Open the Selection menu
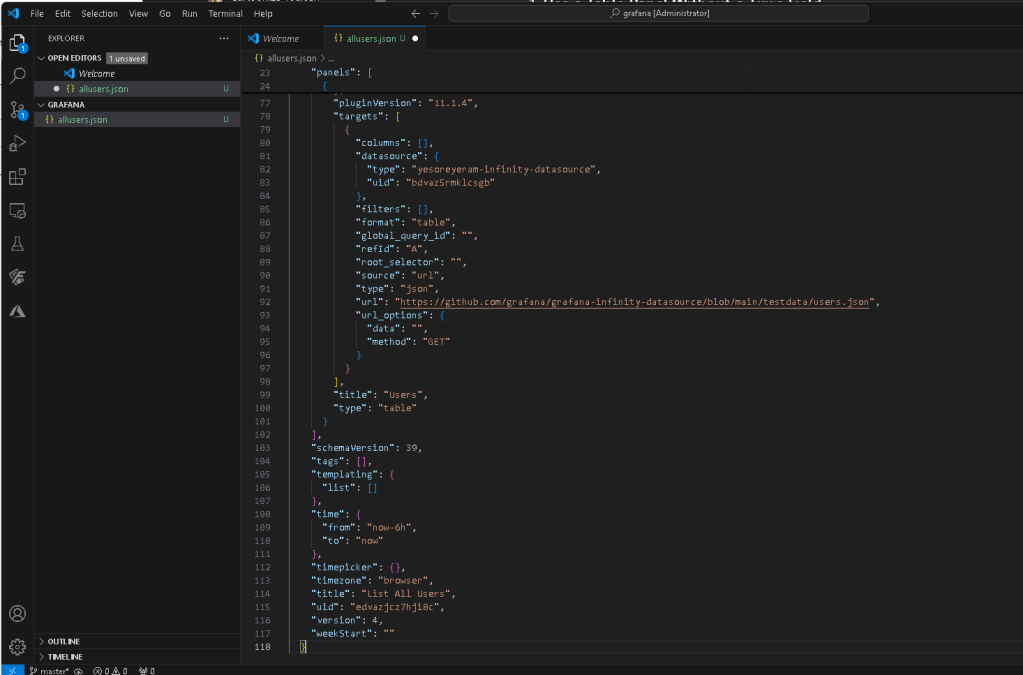Viewport: 1023px width, 675px height. point(99,14)
